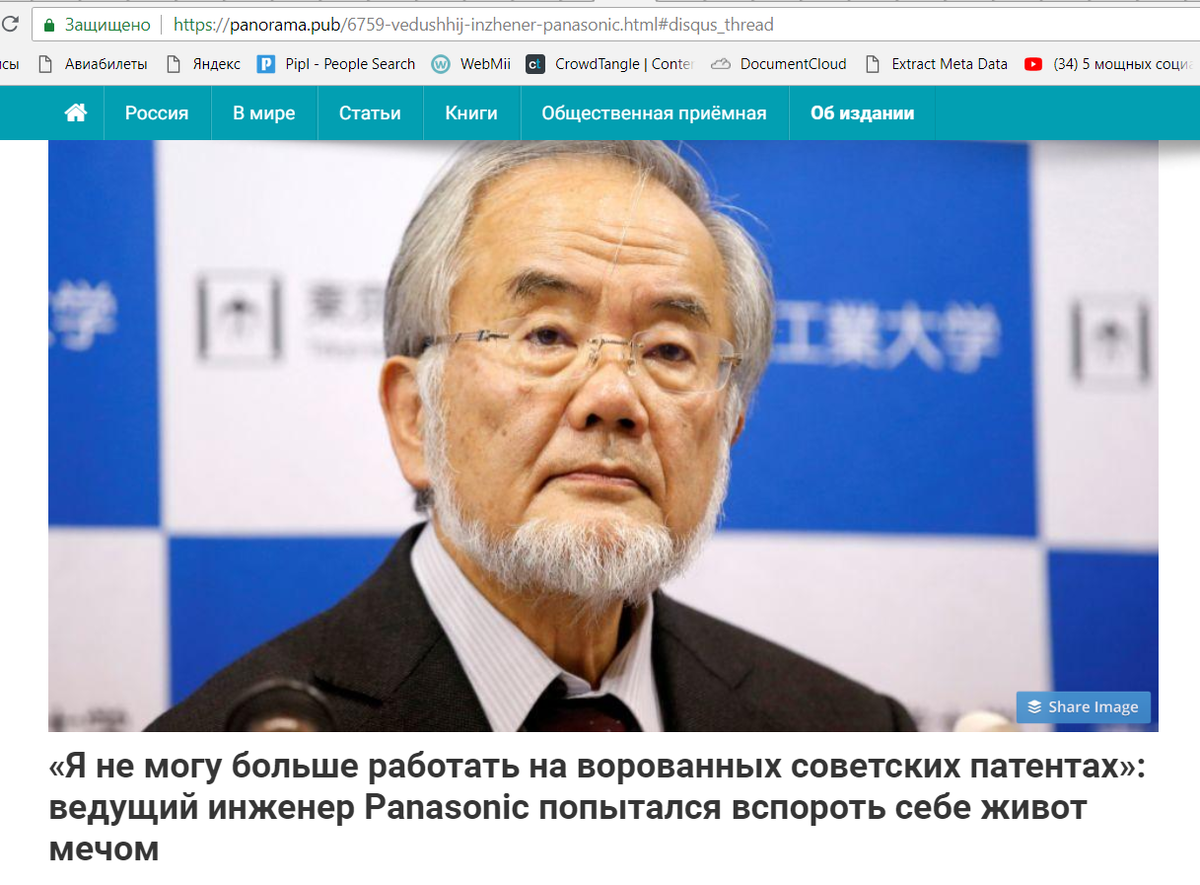The width and height of the screenshot is (1200, 885).
Task: Click the Share Image button
Action: click(x=1083, y=707)
